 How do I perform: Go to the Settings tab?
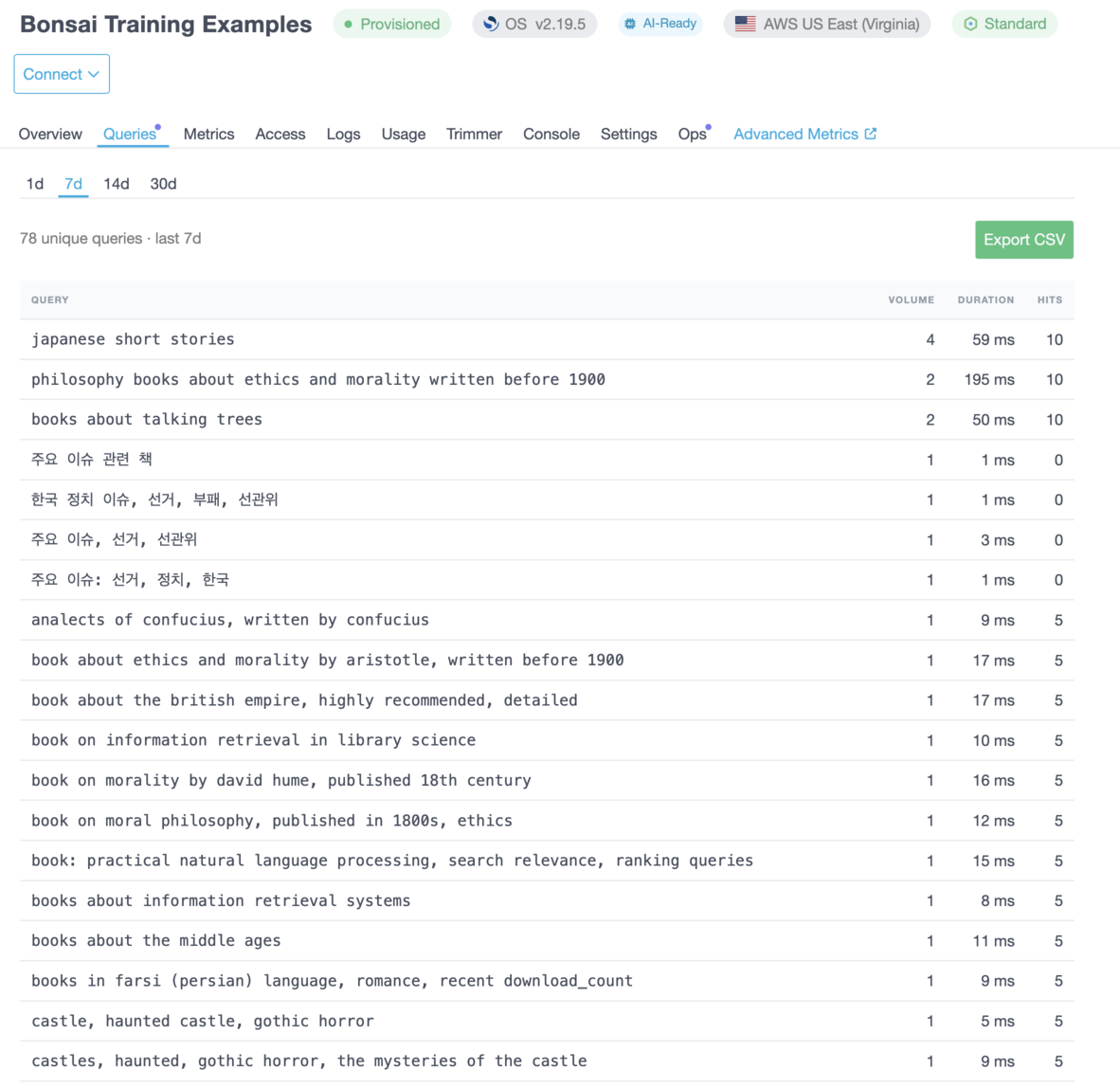pos(628,134)
